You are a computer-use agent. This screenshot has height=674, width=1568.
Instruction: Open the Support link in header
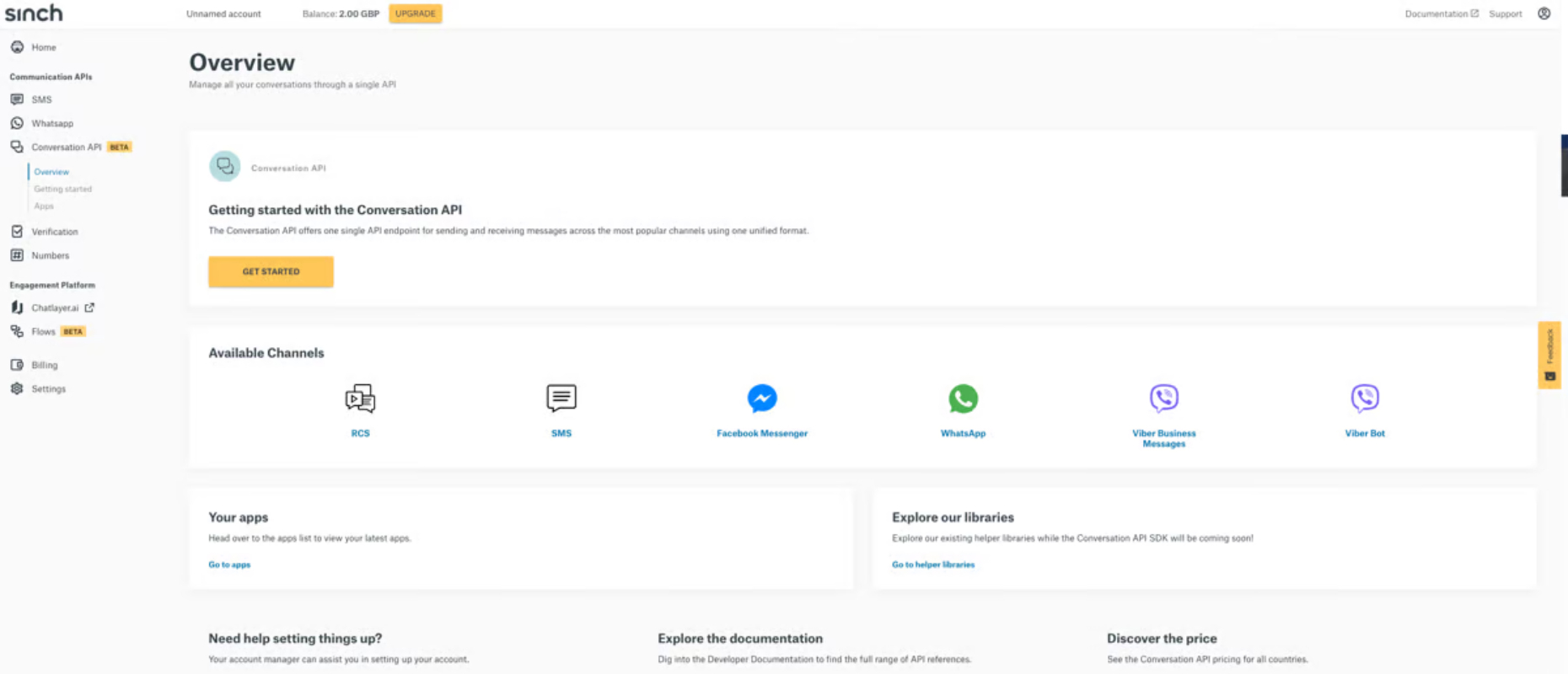pos(1505,13)
